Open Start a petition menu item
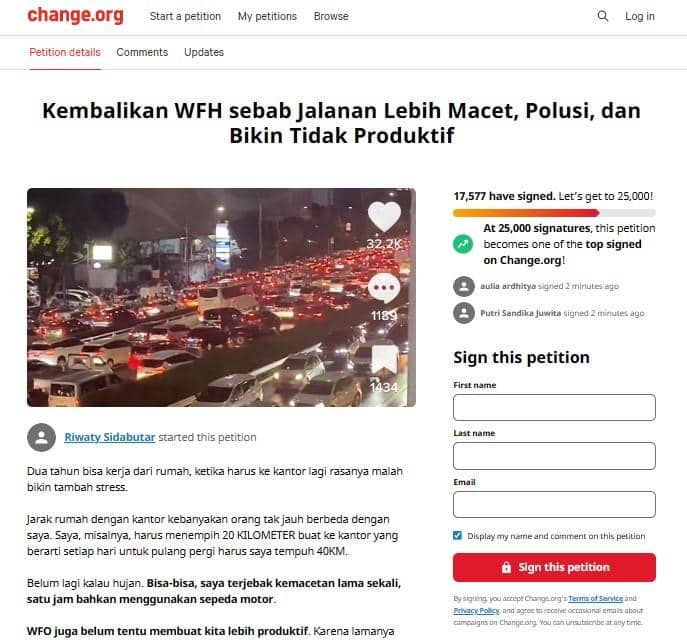The image size is (687, 640). coord(185,16)
